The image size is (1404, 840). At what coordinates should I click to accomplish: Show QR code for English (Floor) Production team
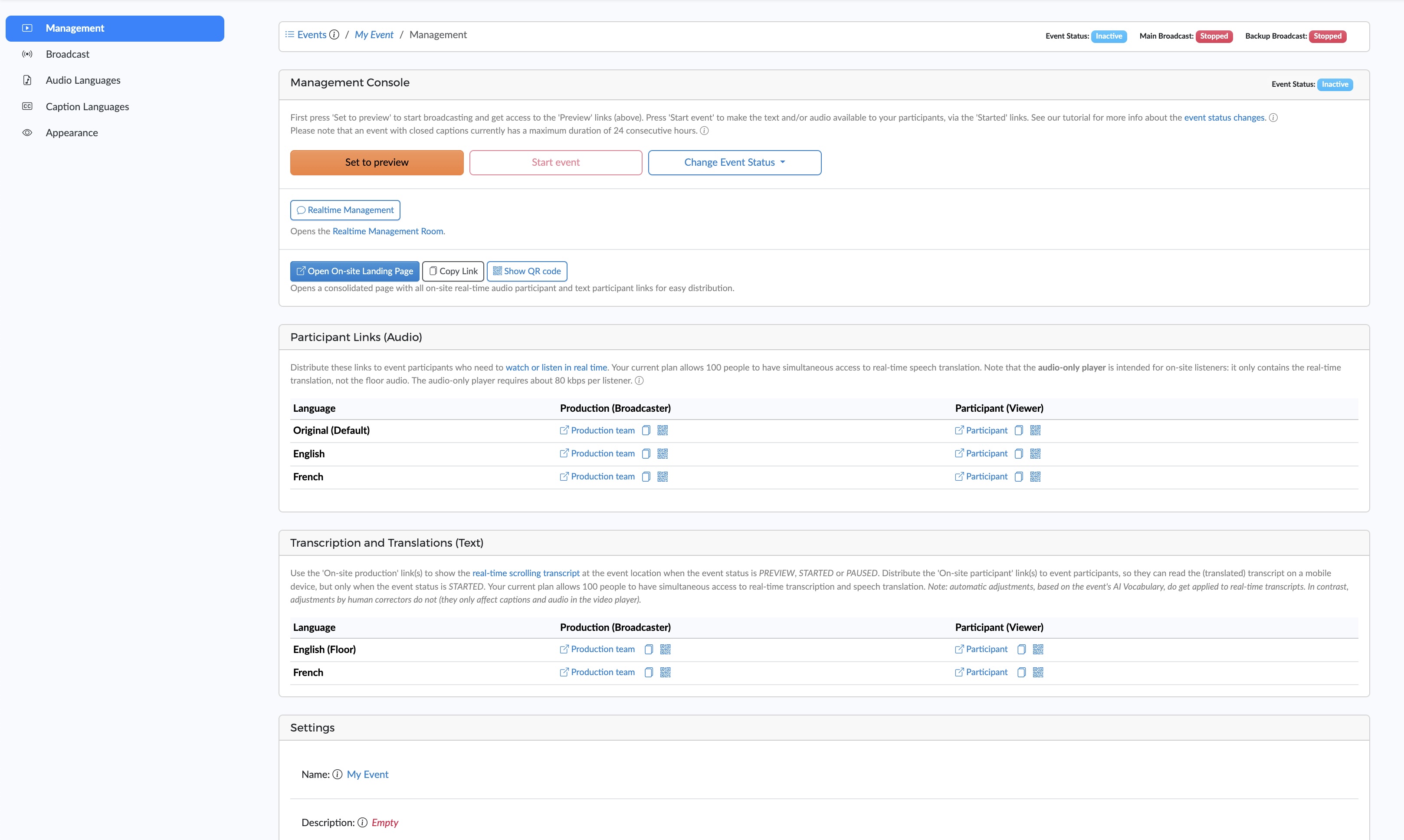[666, 649]
